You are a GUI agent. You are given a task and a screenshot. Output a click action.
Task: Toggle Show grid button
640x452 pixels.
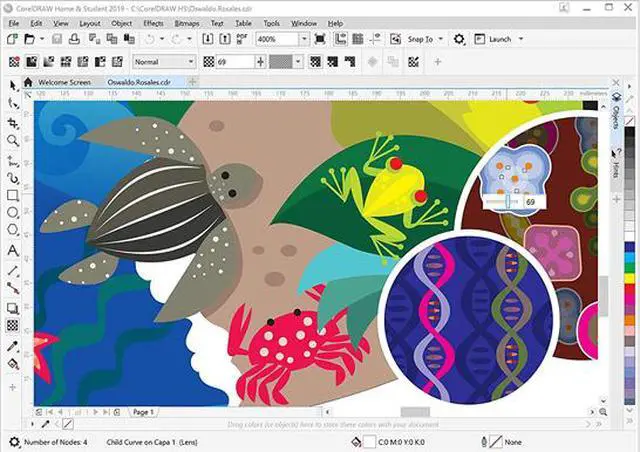(x=358, y=39)
